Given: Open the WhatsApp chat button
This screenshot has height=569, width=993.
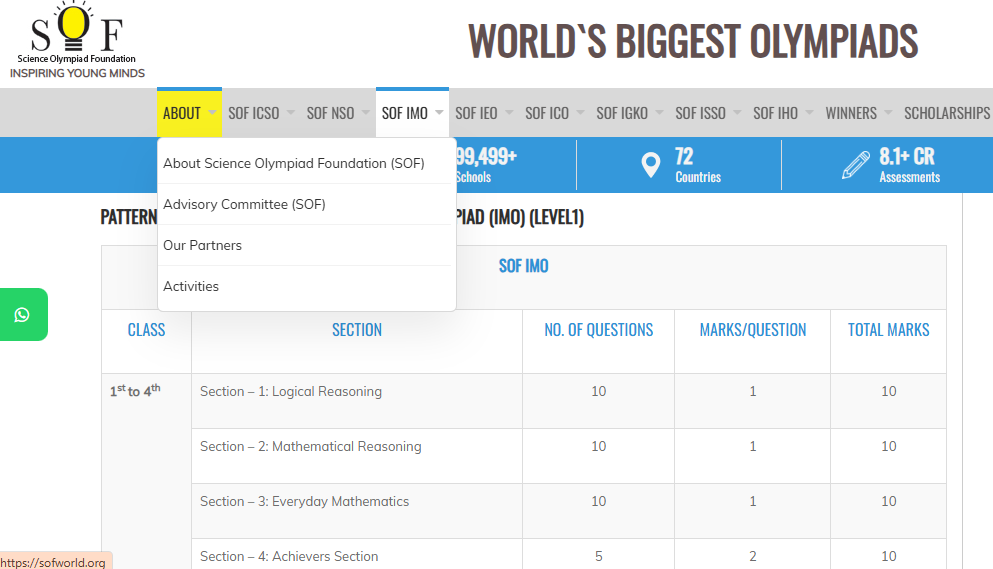Looking at the screenshot, I should (x=23, y=315).
